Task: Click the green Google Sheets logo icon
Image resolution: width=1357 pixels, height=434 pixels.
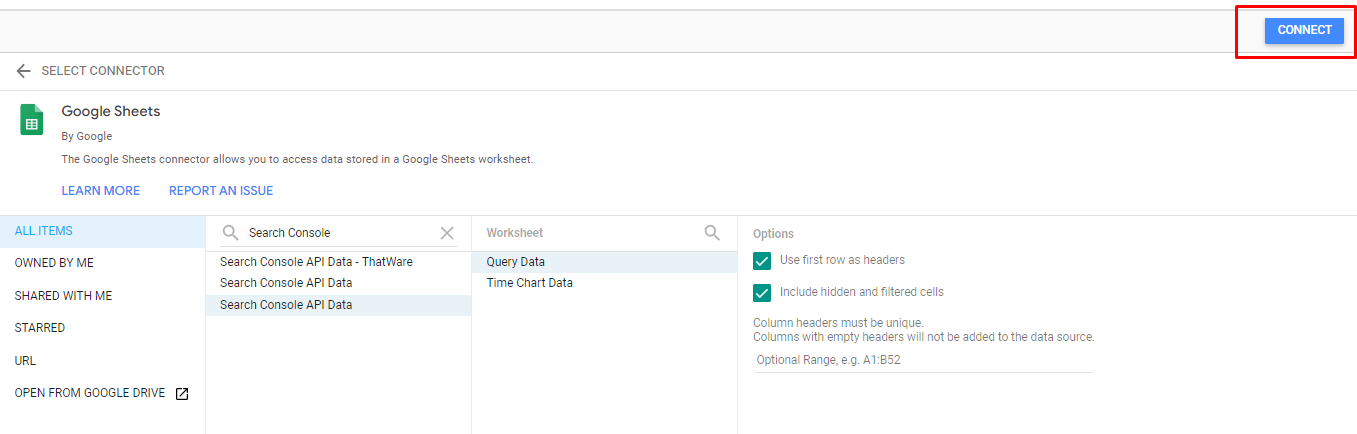Action: click(x=32, y=120)
